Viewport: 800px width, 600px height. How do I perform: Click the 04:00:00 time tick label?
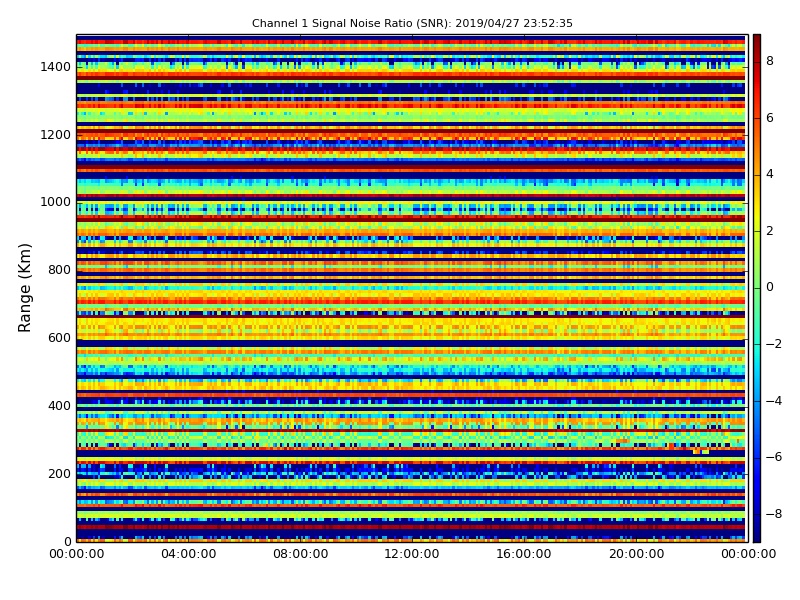(x=188, y=554)
